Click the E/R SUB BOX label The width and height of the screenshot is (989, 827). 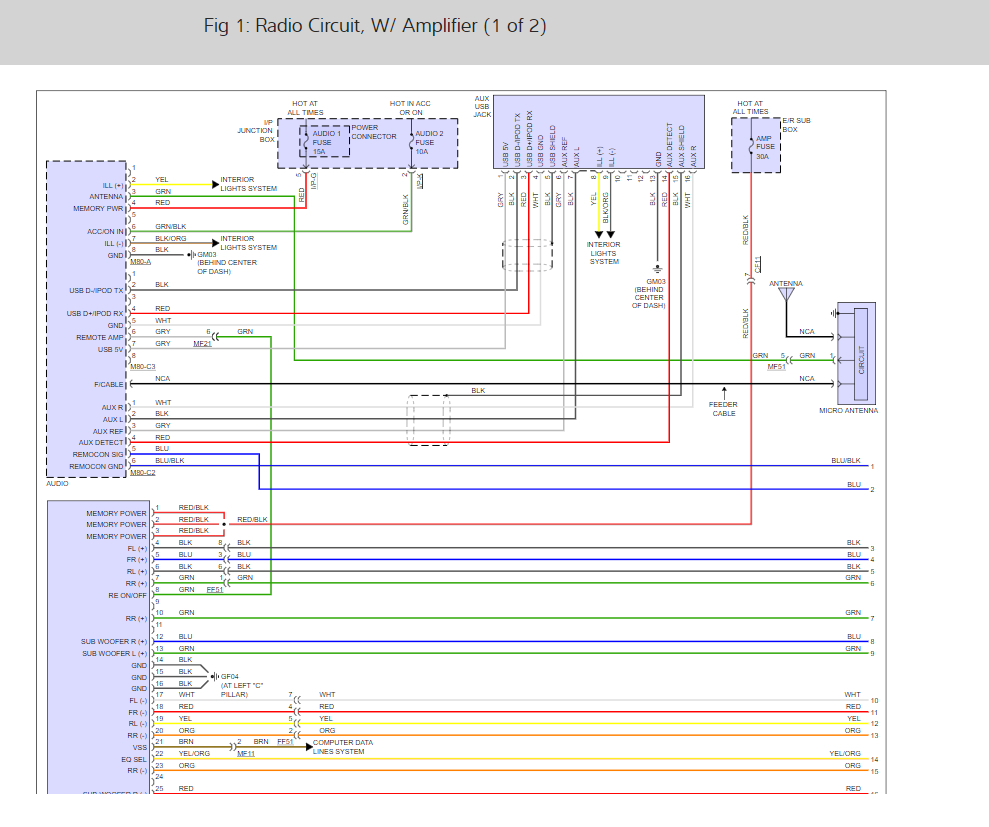coord(796,125)
